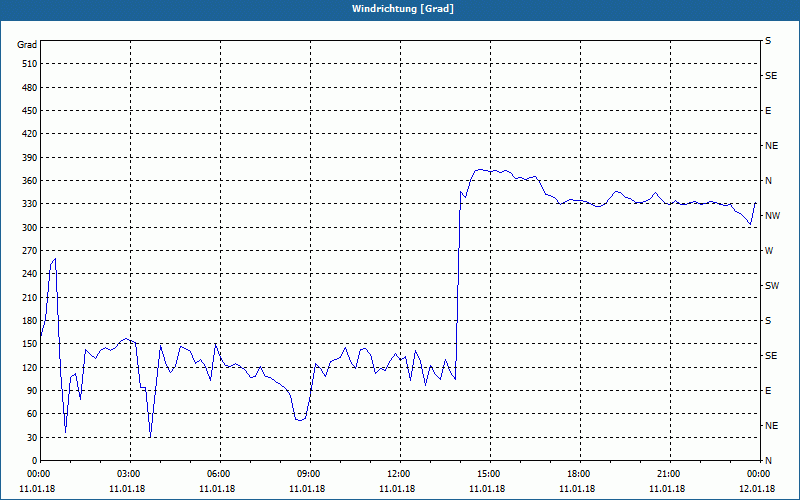The image size is (800, 500).
Task: Select the Grad unit label on the axis
Action: [x=27, y=45]
